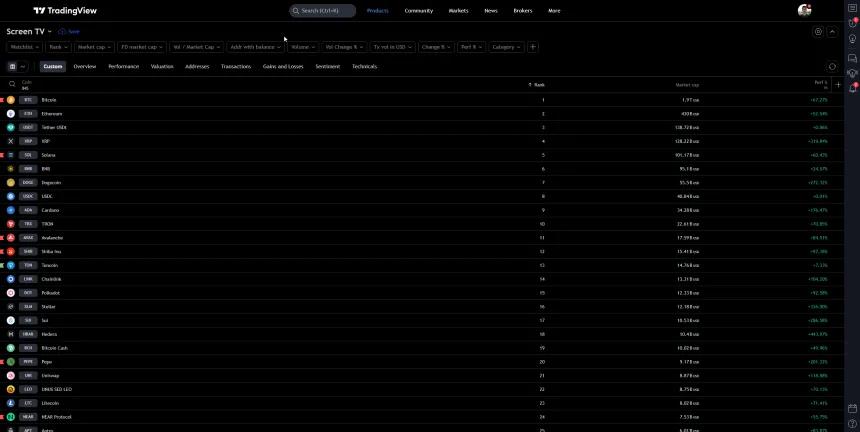Open the Brokers menu in top navigation
This screenshot has height=432, width=860.
coord(523,10)
